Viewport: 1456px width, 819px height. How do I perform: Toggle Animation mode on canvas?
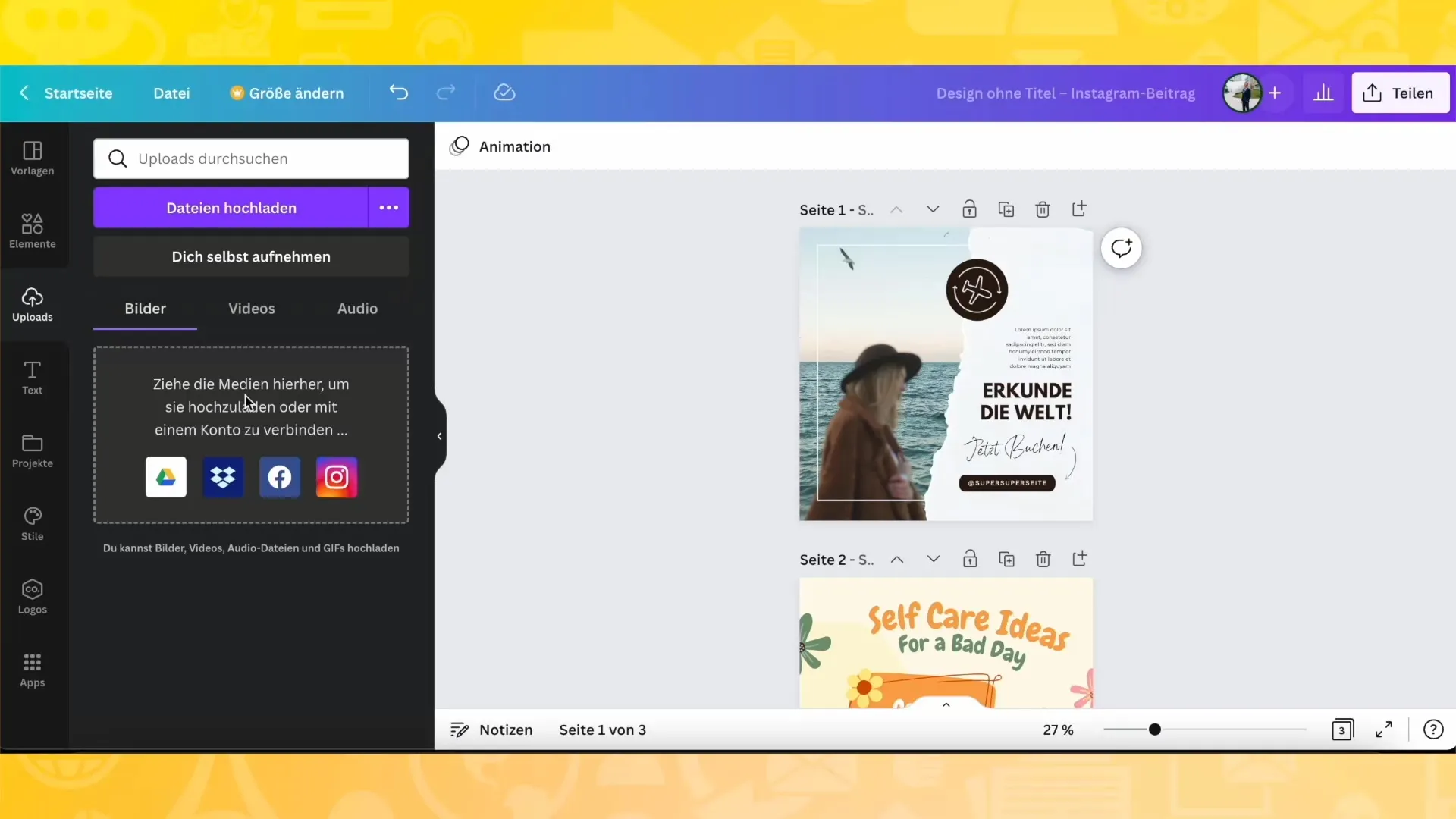(x=500, y=147)
